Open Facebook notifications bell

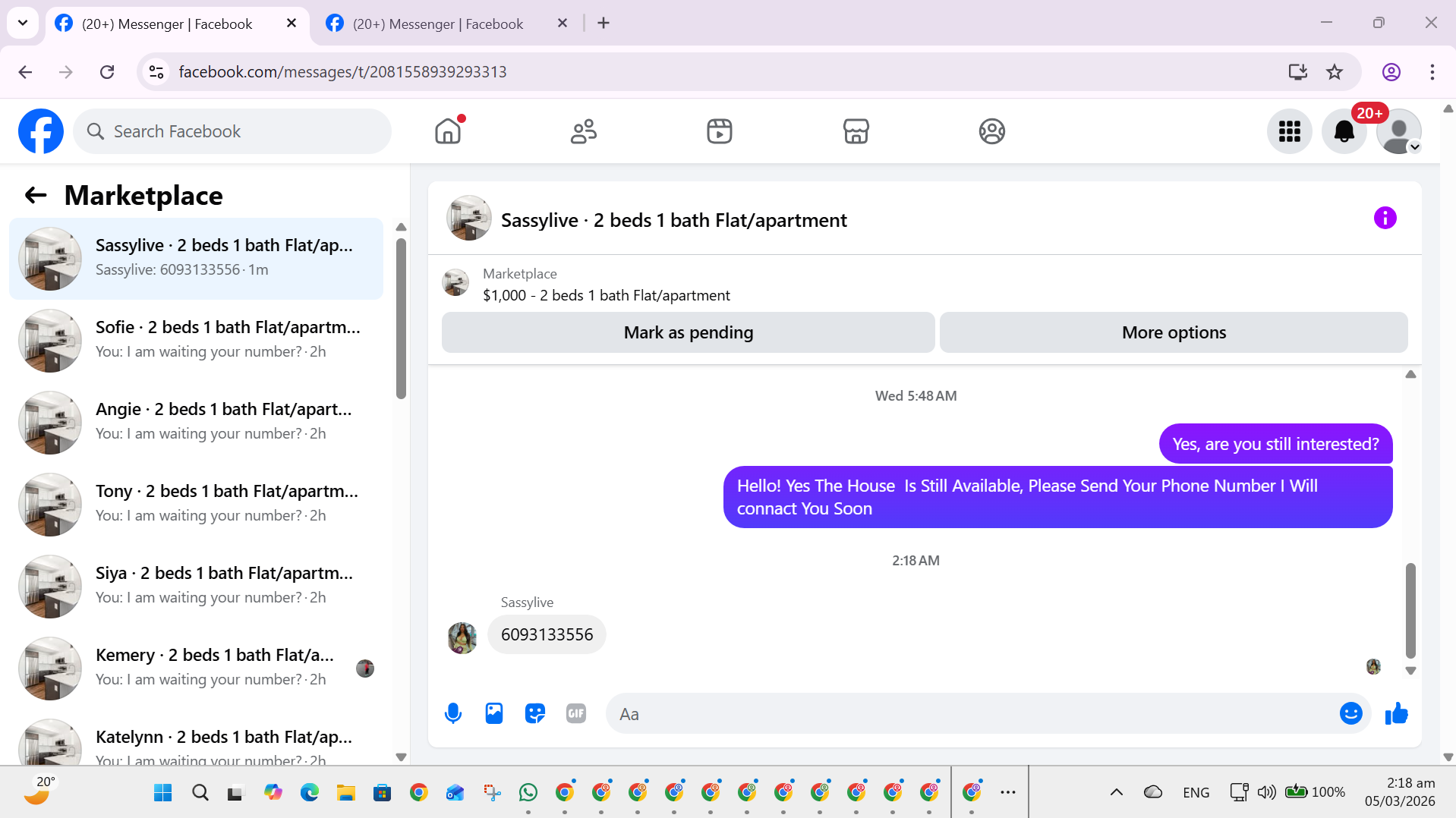point(1344,131)
